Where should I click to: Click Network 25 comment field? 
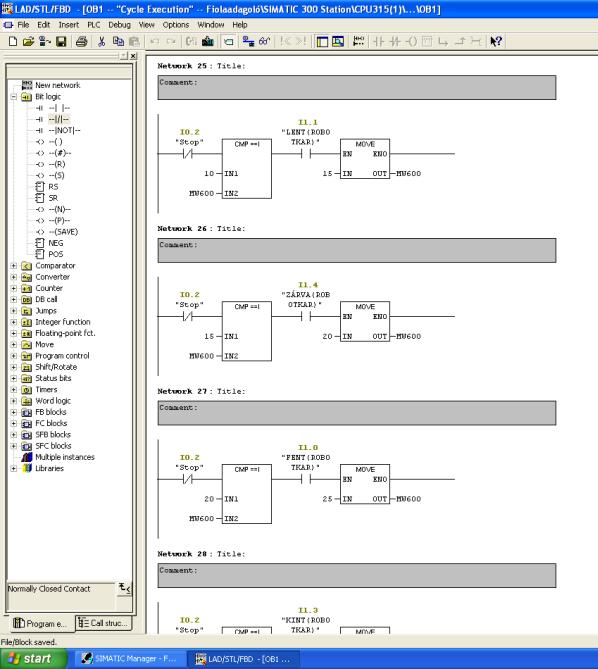357,87
